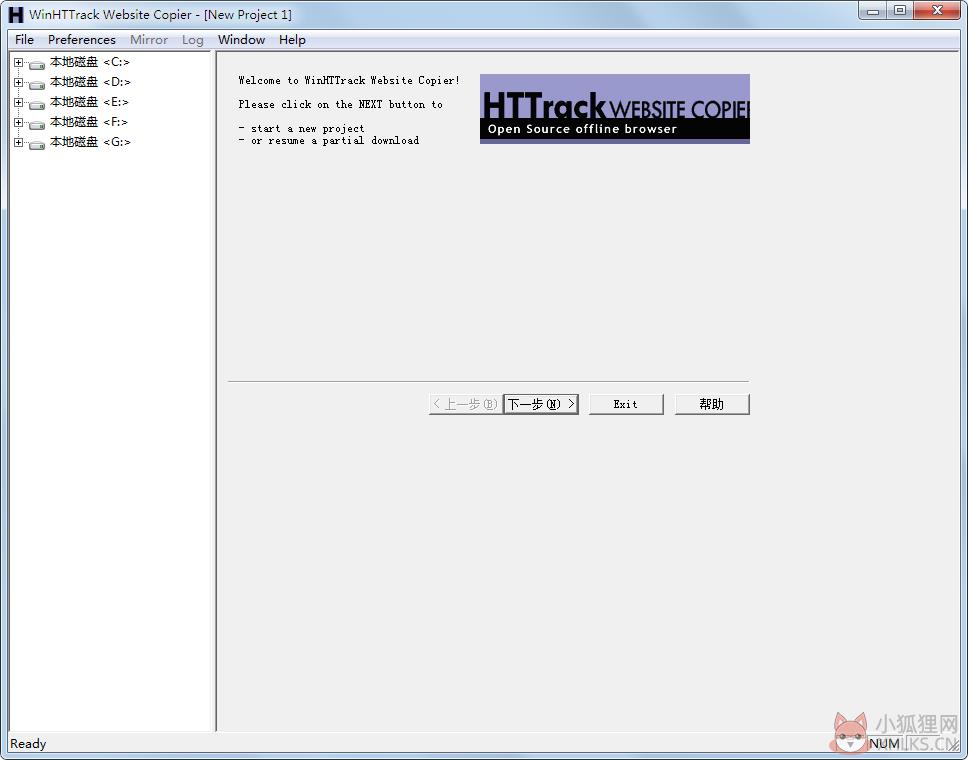968x760 pixels.
Task: Click the drive icon for 本地磁盘 <F:>
Action: pyautogui.click(x=37, y=123)
